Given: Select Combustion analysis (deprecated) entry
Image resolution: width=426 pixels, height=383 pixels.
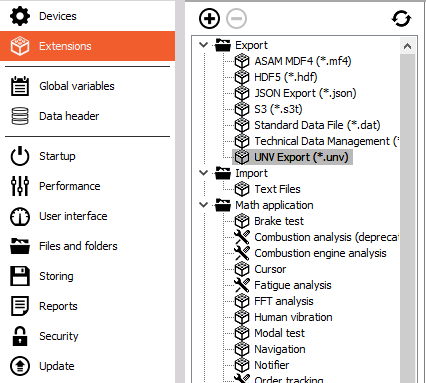Looking at the screenshot, I should click(x=326, y=237).
